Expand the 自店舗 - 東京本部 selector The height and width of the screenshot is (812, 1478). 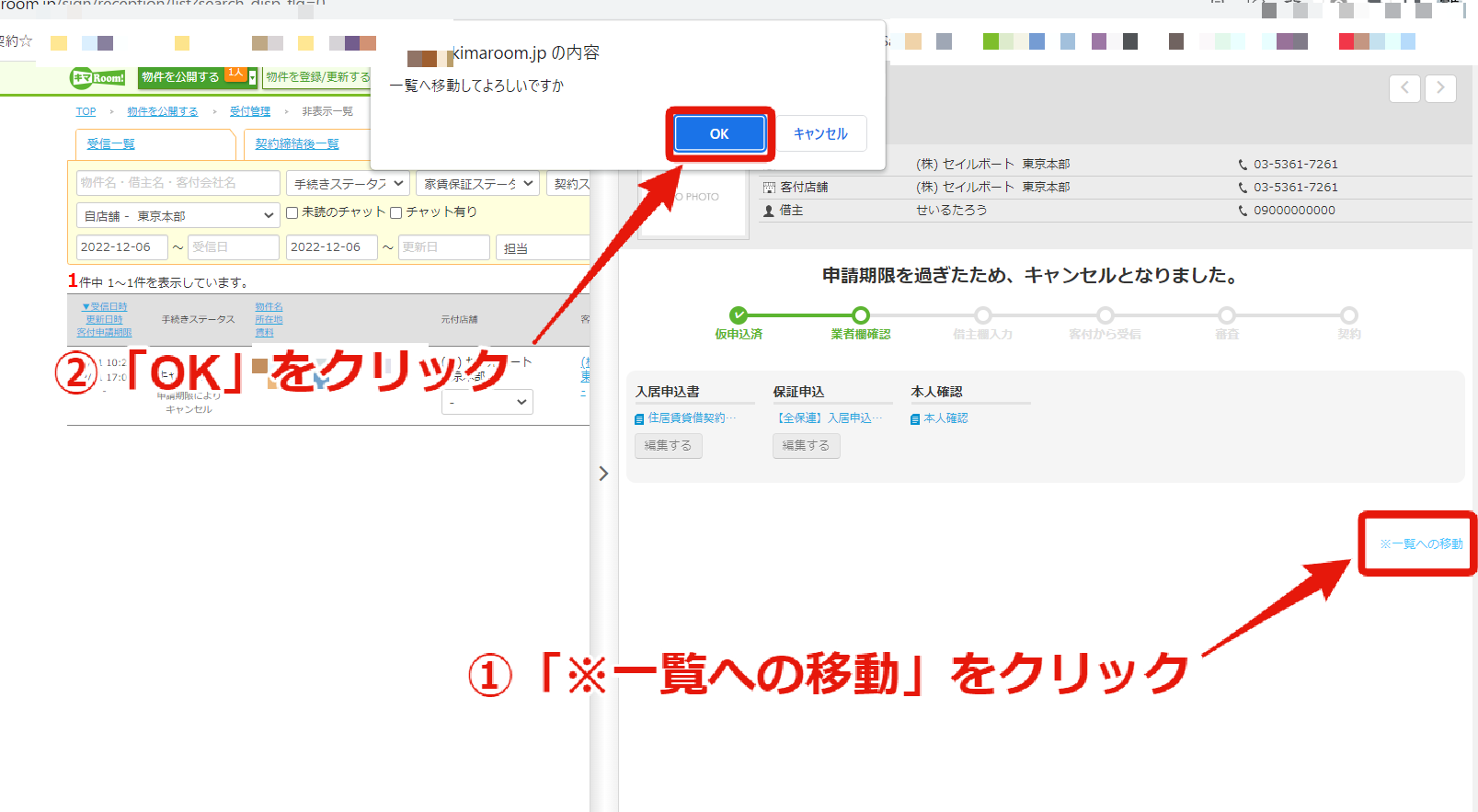click(178, 216)
